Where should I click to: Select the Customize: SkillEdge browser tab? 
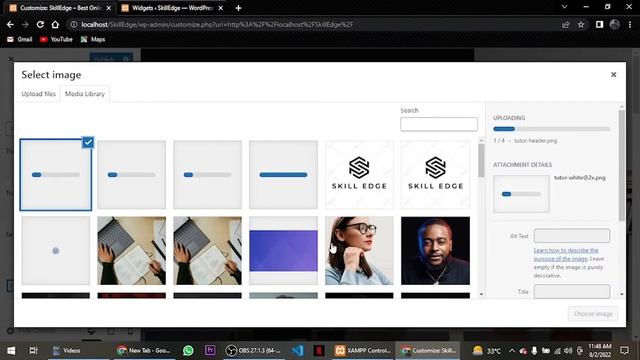pyautogui.click(x=60, y=8)
